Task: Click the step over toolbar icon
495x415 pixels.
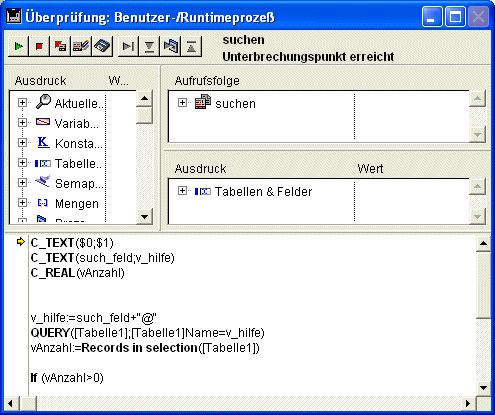Action: [x=128, y=46]
